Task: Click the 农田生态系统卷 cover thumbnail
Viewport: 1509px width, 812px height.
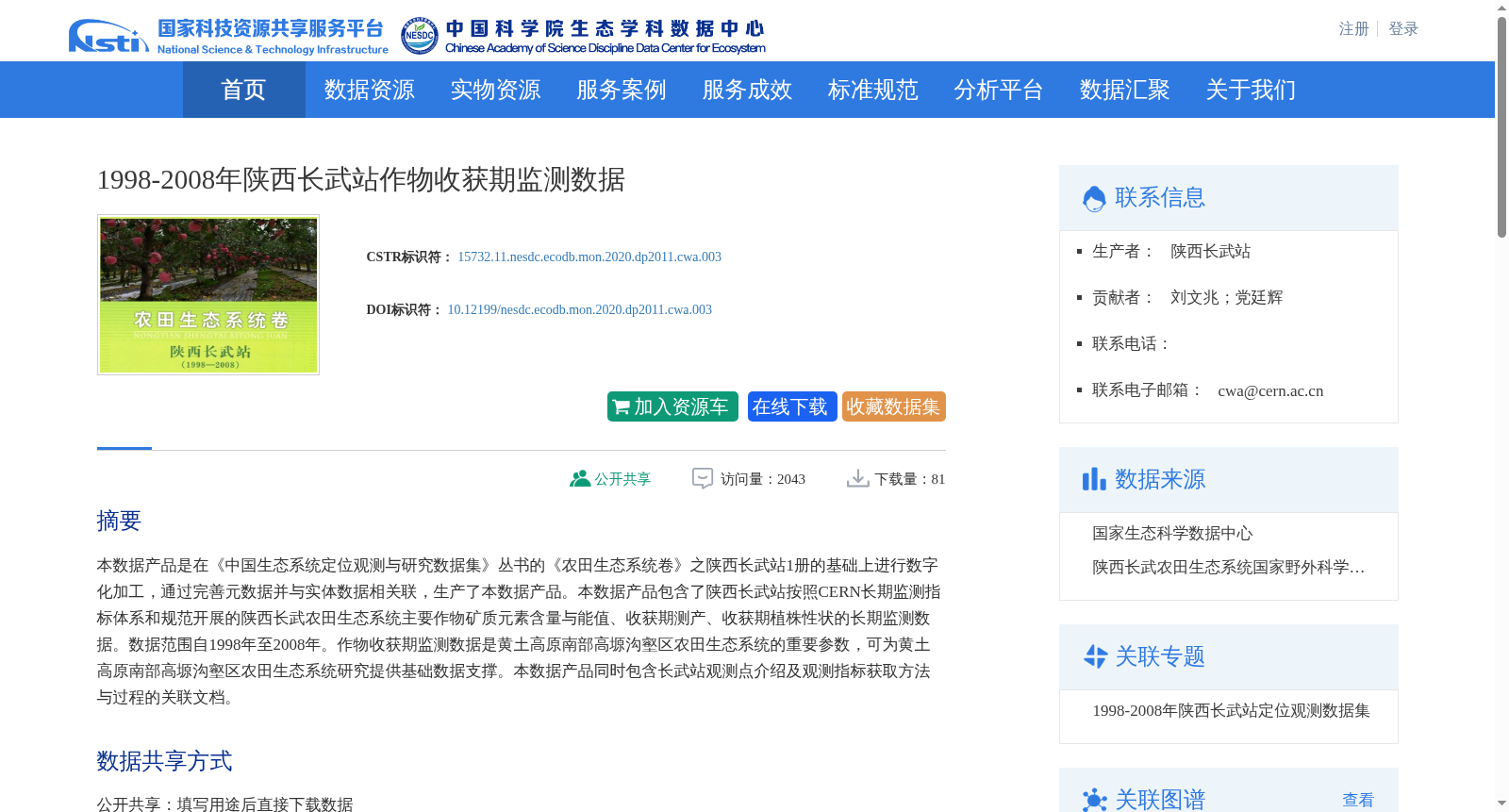Action: 208,294
